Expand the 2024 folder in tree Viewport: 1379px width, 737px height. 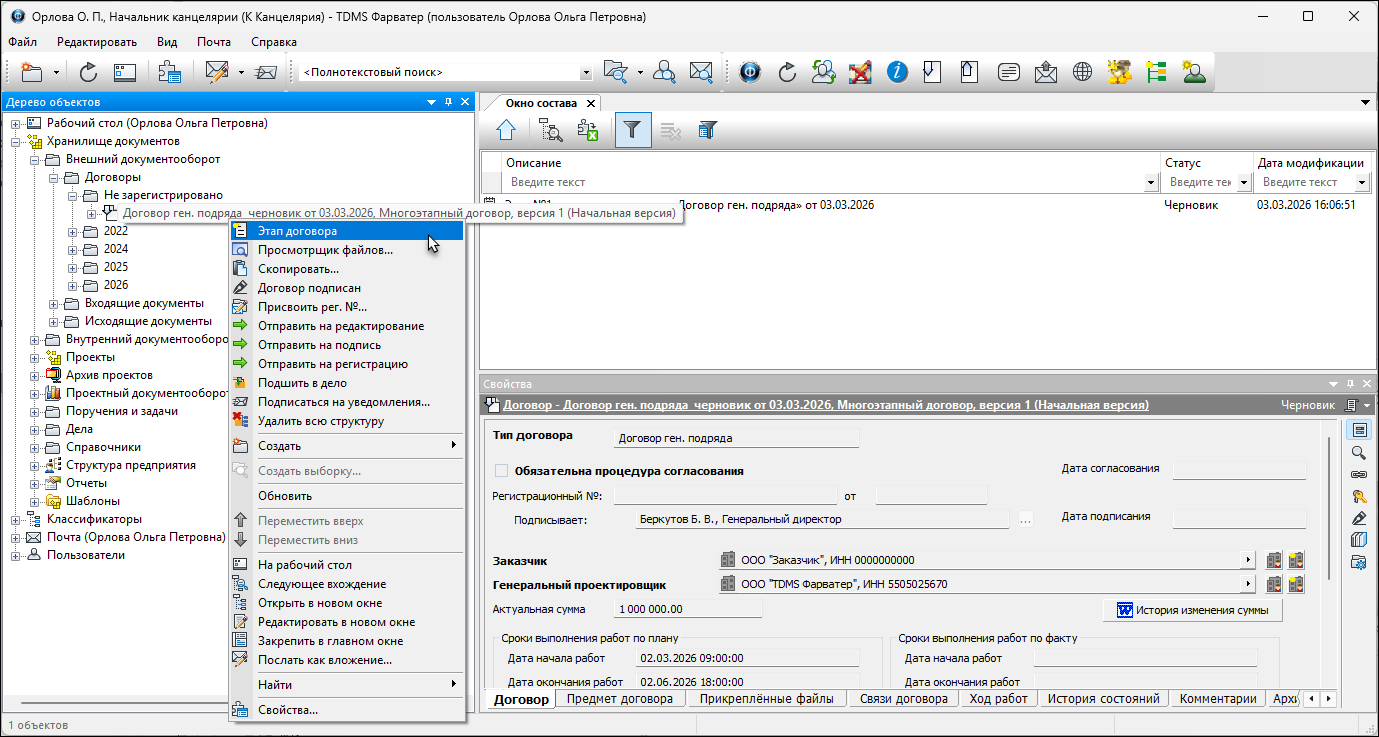tap(73, 249)
